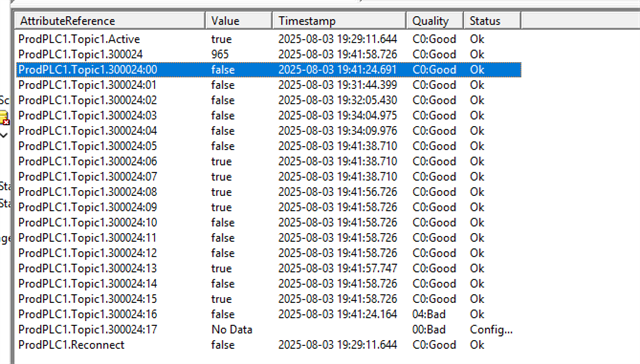
Task: Select the ProdPLC1.Topic1.300024 row with value 965
Action: [269, 54]
